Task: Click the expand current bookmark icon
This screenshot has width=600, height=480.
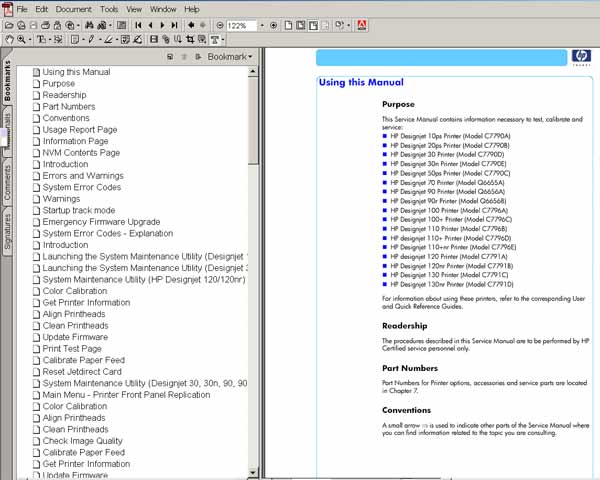Action: point(198,57)
